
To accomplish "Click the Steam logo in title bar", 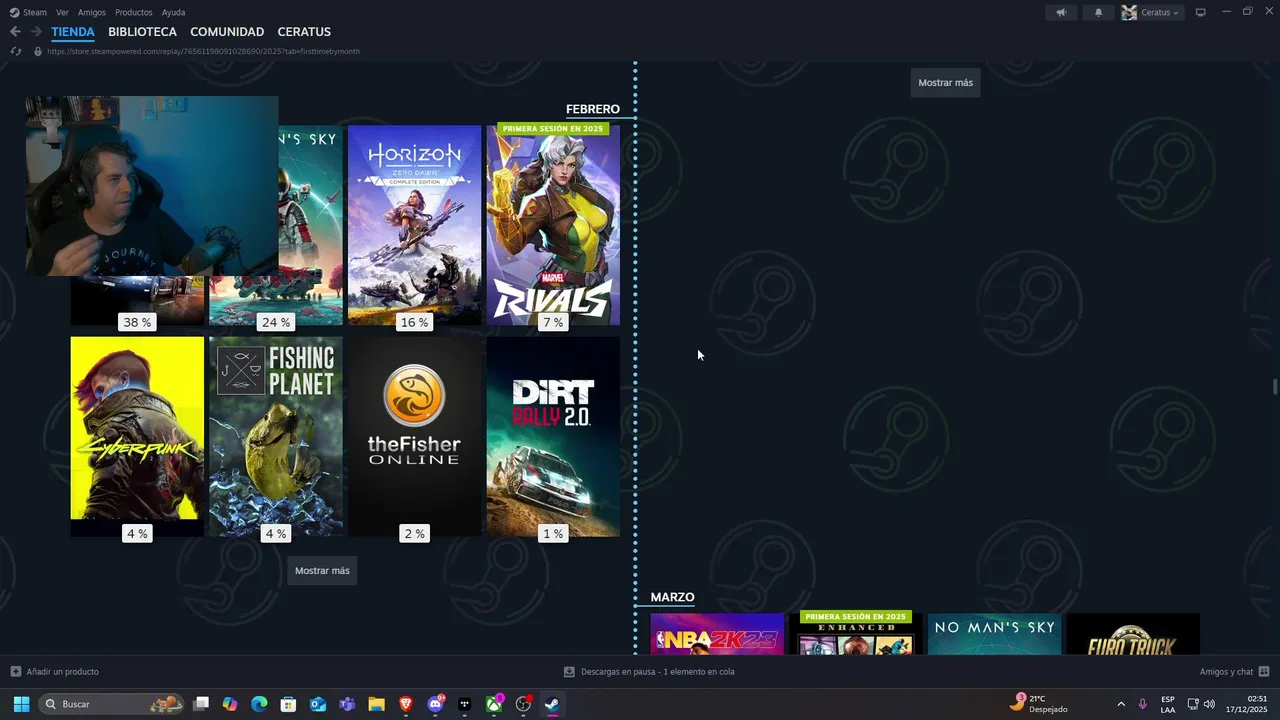I will pos(14,12).
